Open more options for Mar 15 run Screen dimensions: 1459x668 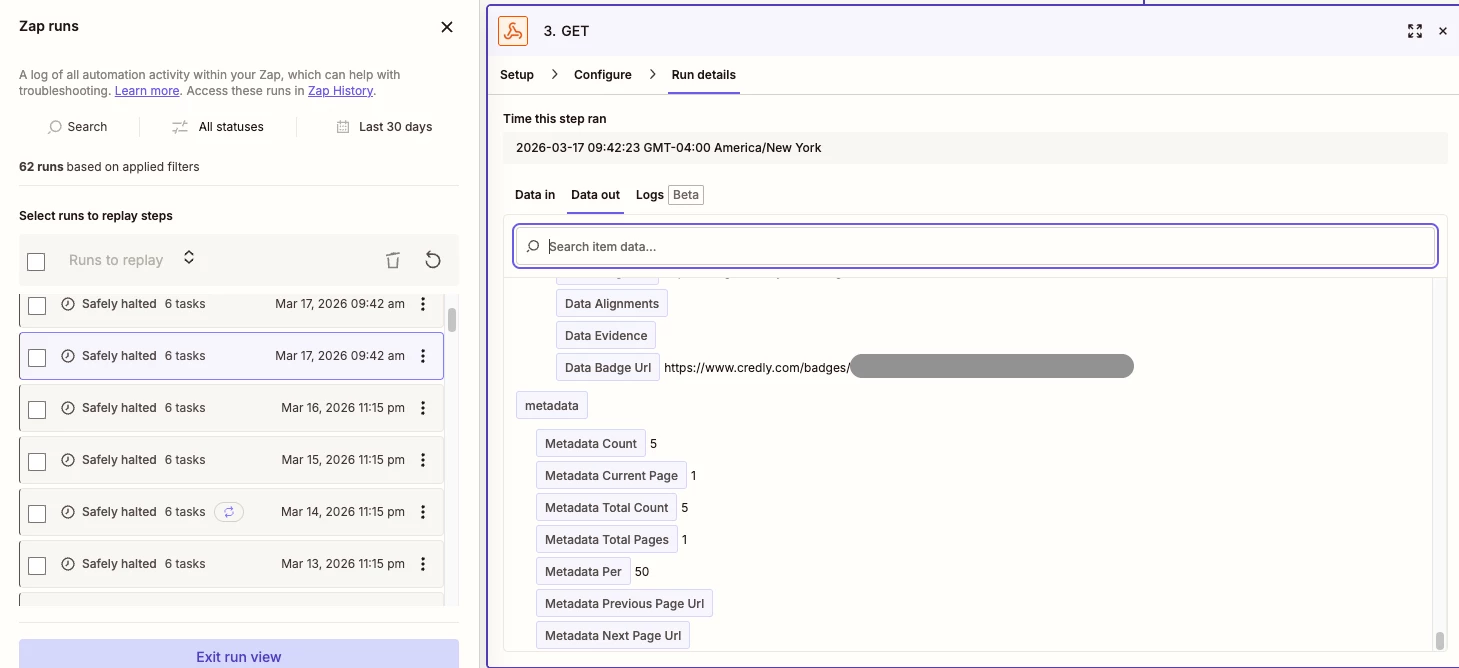point(423,460)
